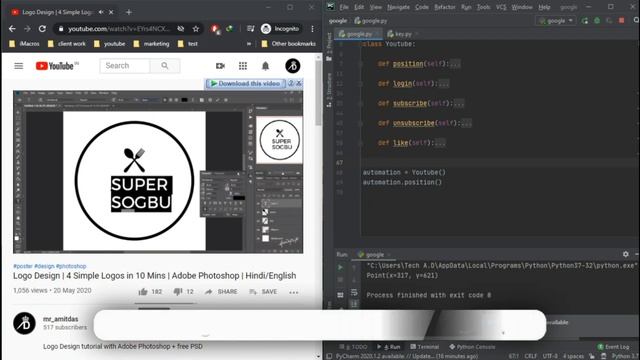
Task: Open the test bookmark folder
Action: (x=188, y=44)
